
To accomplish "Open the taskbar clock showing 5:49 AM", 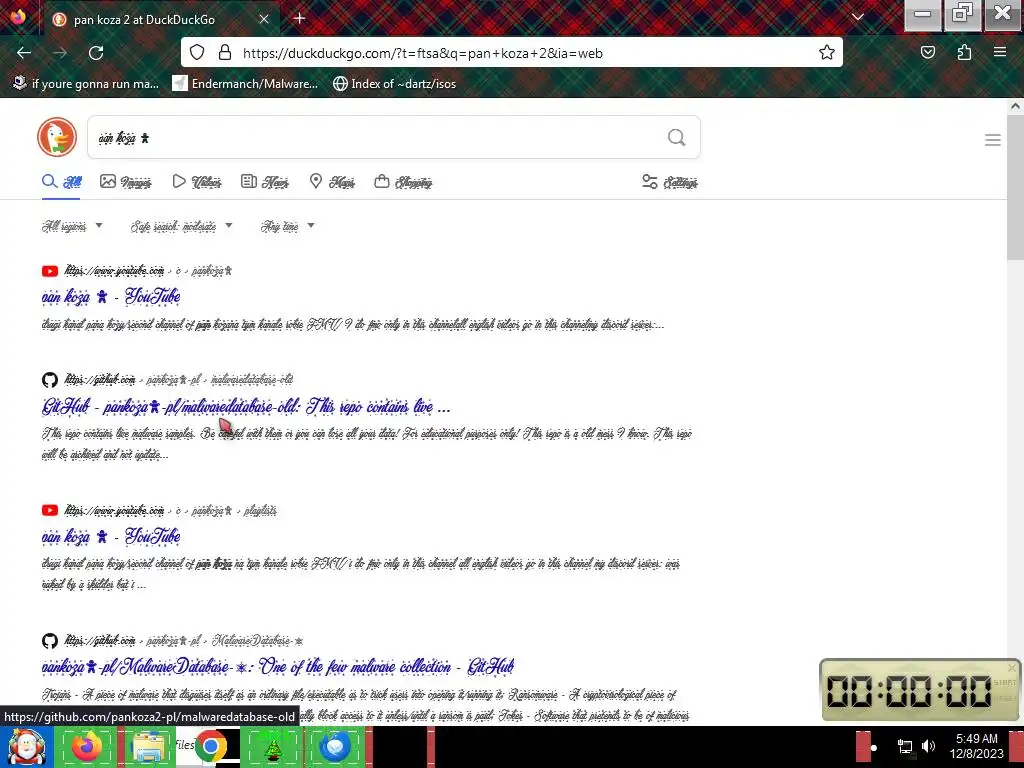I will [976, 746].
